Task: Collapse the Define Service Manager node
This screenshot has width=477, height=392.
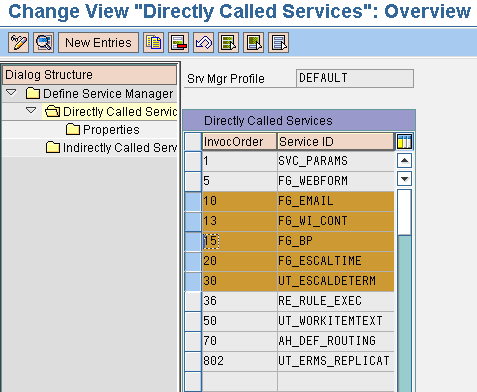Action: pyautogui.click(x=11, y=92)
